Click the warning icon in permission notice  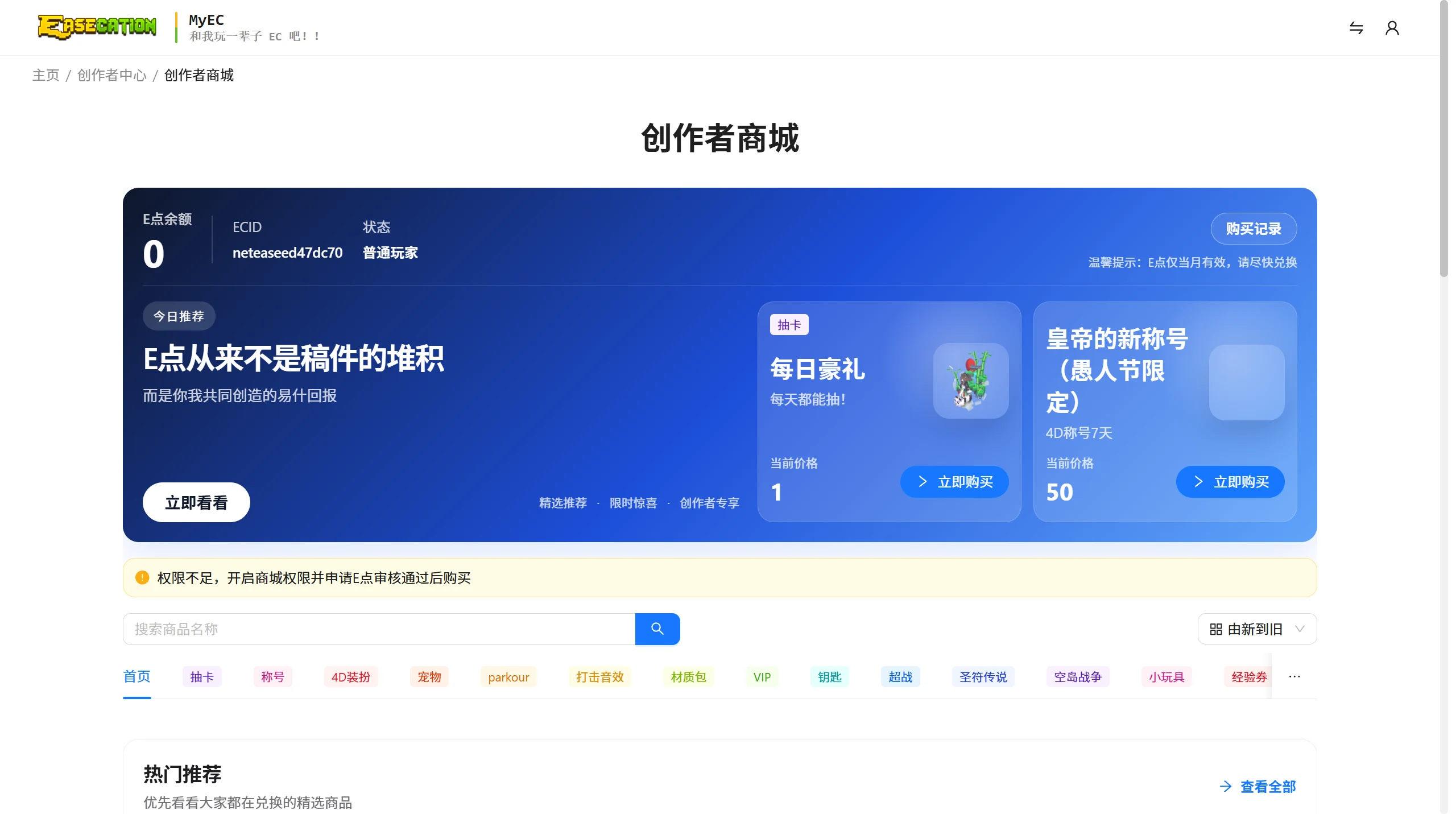point(142,577)
